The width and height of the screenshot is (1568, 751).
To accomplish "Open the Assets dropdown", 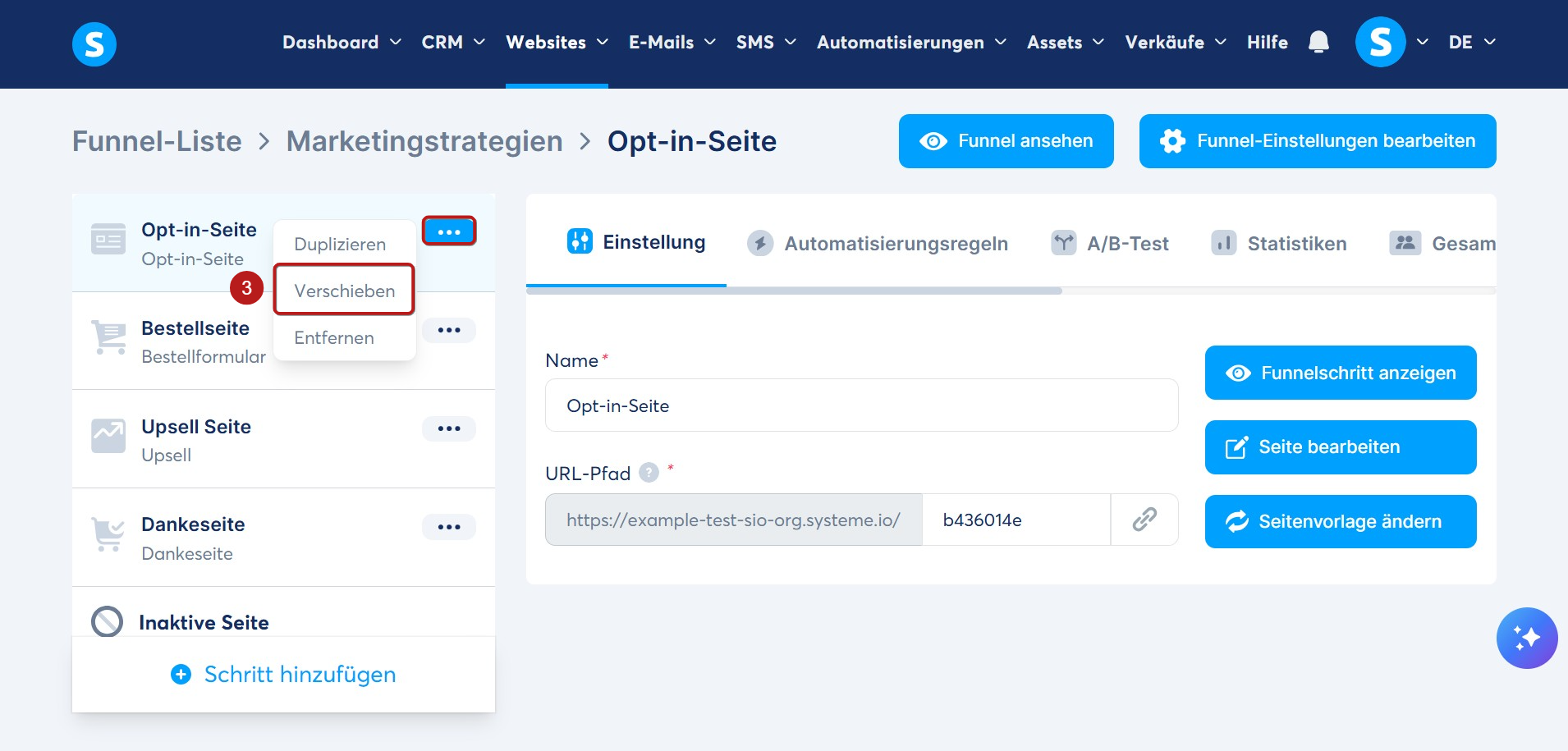I will [1066, 42].
